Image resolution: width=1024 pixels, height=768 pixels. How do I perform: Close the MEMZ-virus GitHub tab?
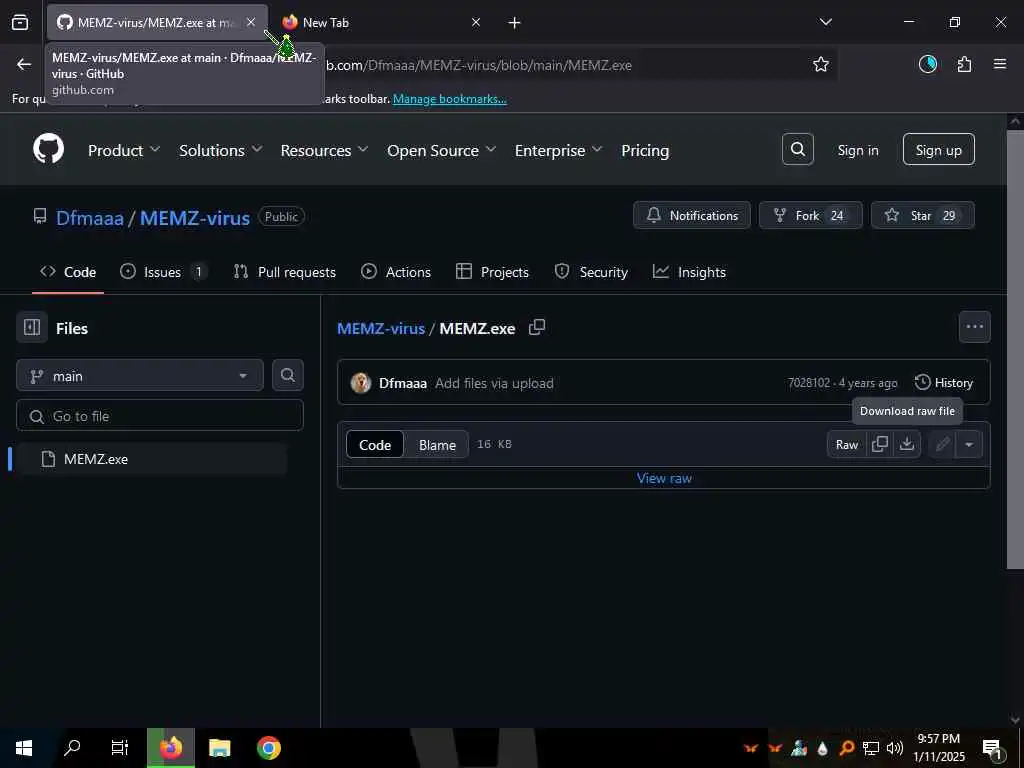coord(251,22)
